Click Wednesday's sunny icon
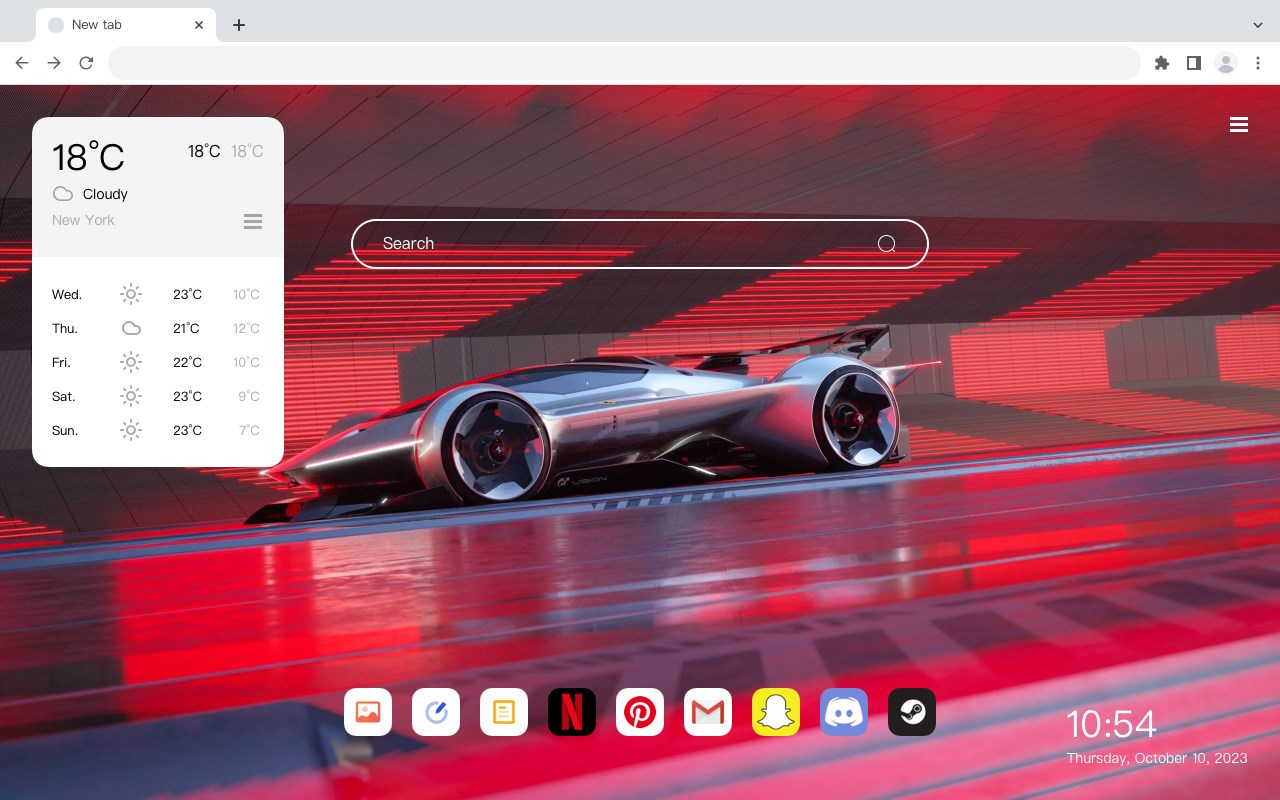Viewport: 1280px width, 800px height. click(x=131, y=294)
